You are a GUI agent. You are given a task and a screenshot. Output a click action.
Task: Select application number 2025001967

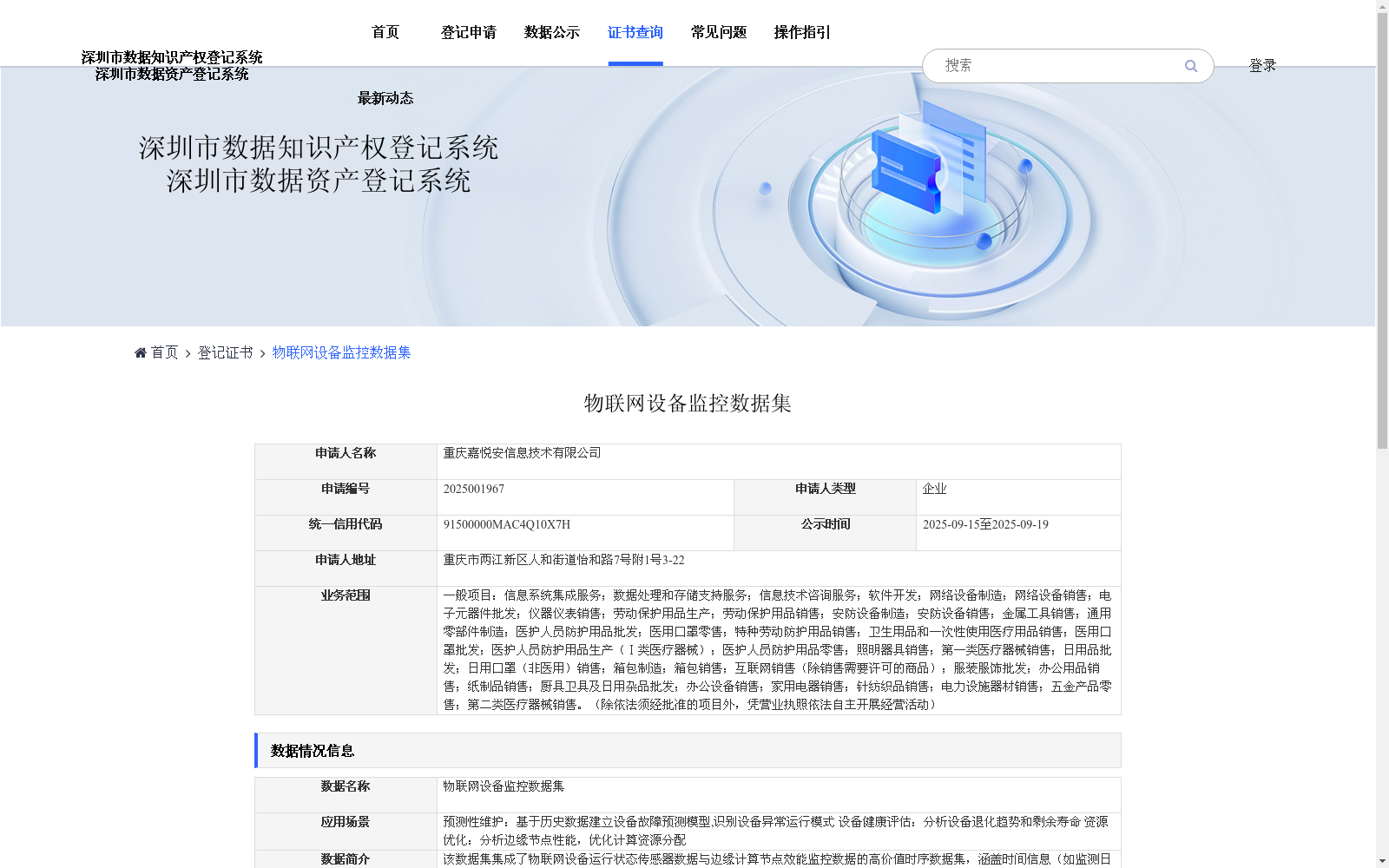coord(474,489)
